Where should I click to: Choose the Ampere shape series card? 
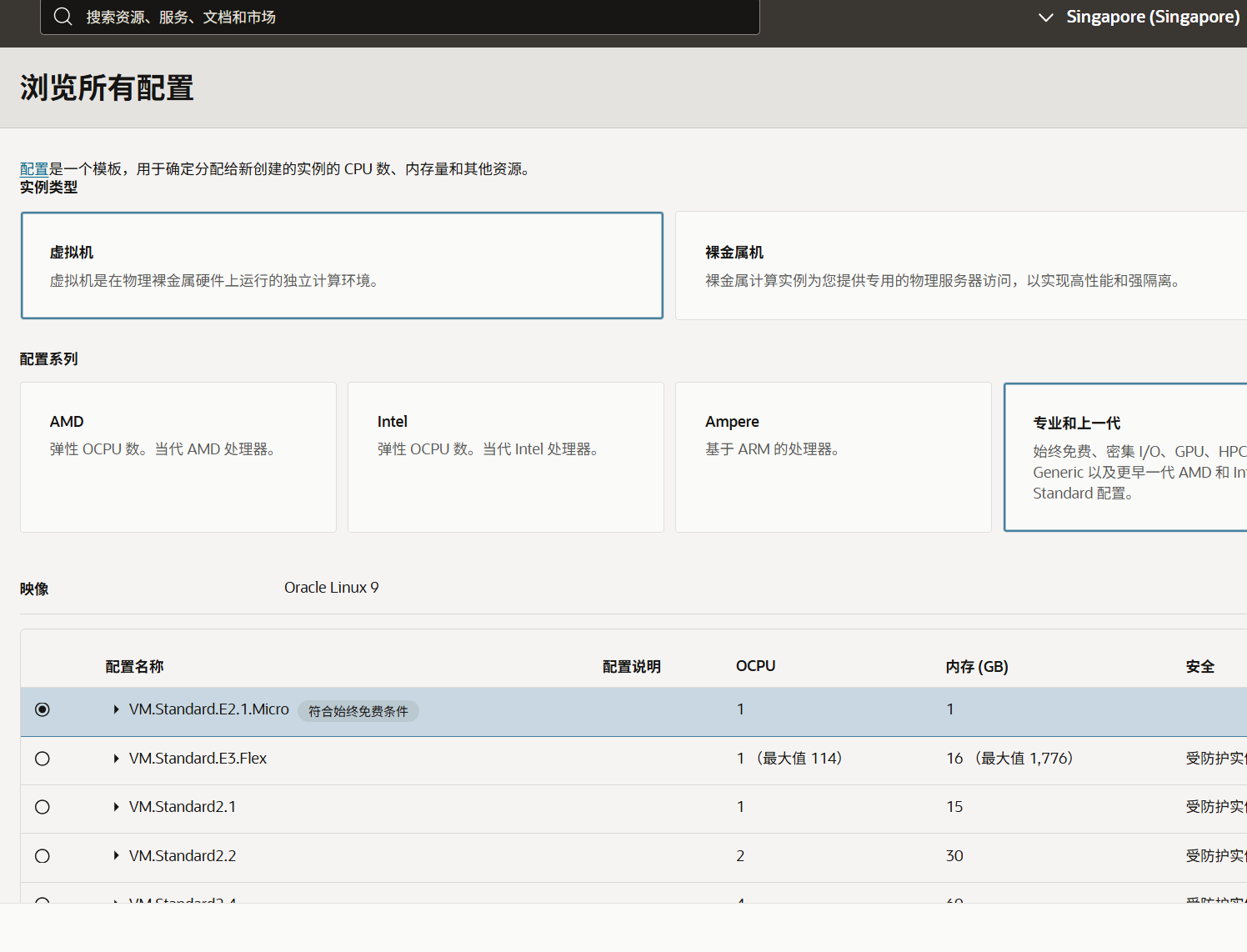pyautogui.click(x=834, y=457)
